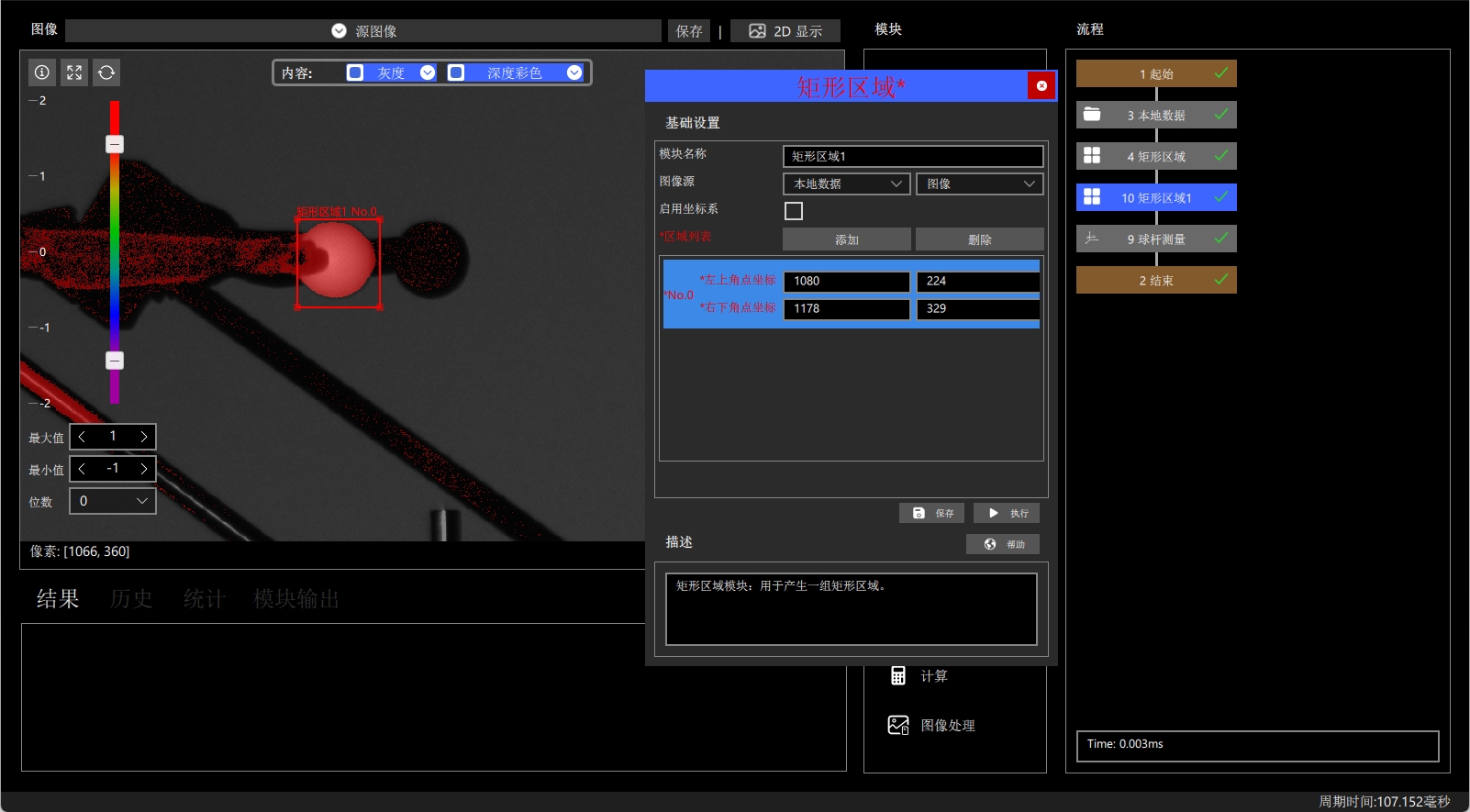
Task: Open the 本地数据 image source dropdown
Action: pos(847,184)
